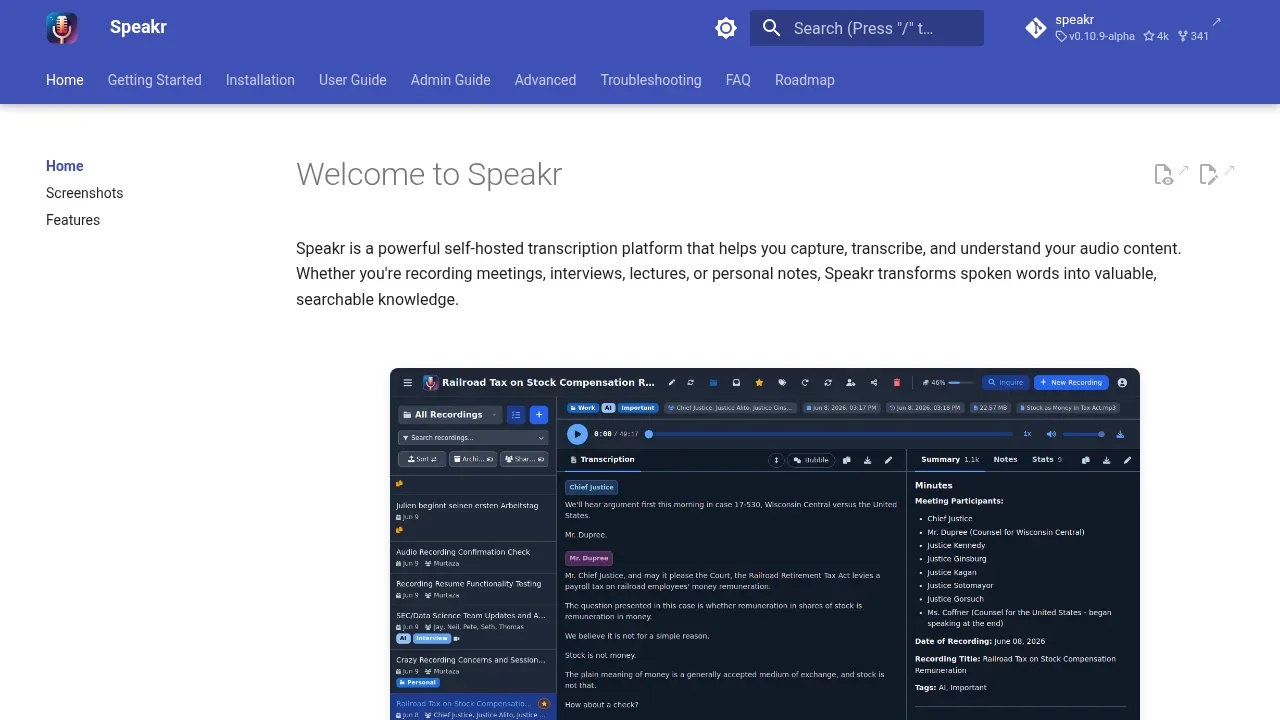The width and height of the screenshot is (1280, 720).
Task: Go to the Admin Guide tab
Action: pos(451,80)
